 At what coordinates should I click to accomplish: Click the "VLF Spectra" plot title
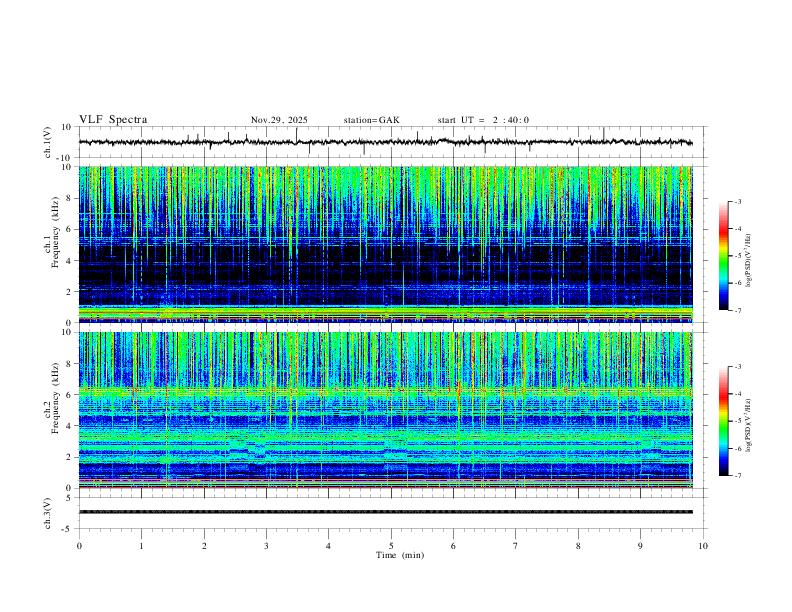click(x=113, y=120)
